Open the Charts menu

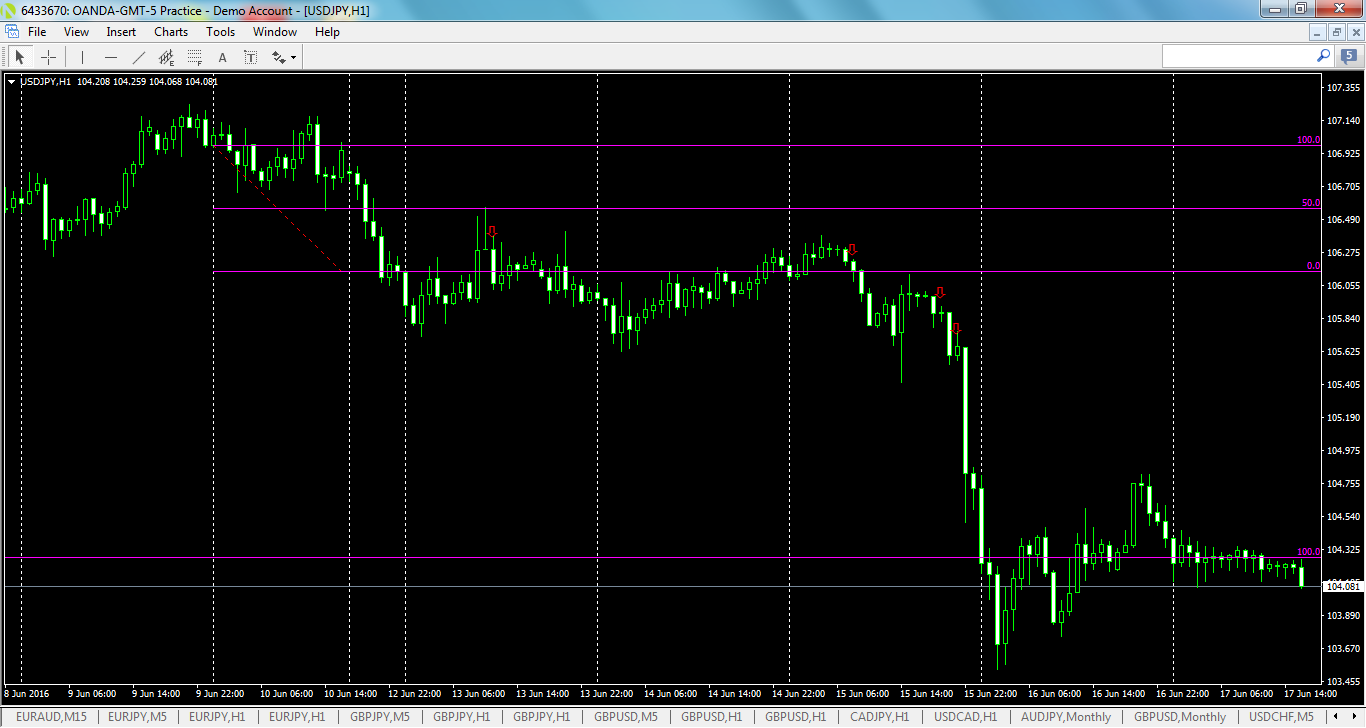(x=170, y=31)
